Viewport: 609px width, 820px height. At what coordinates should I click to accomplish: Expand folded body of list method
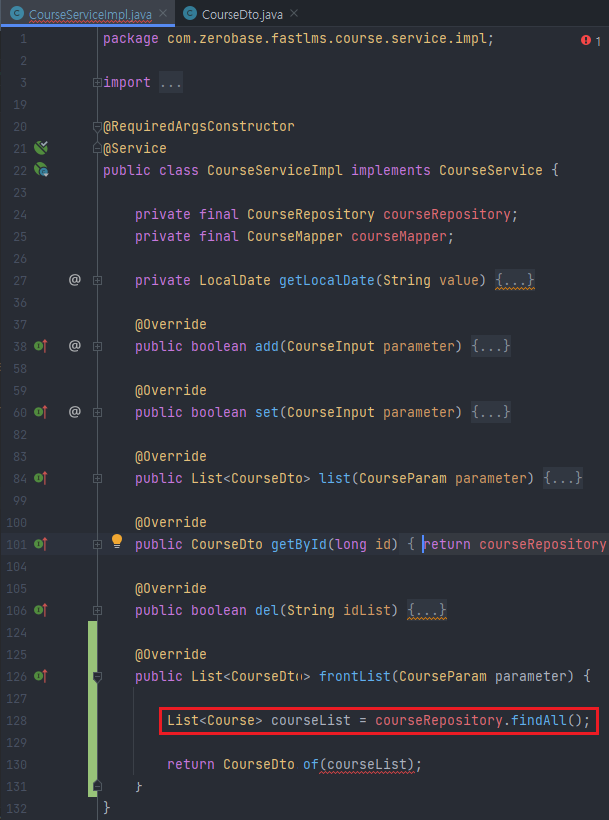click(x=562, y=479)
